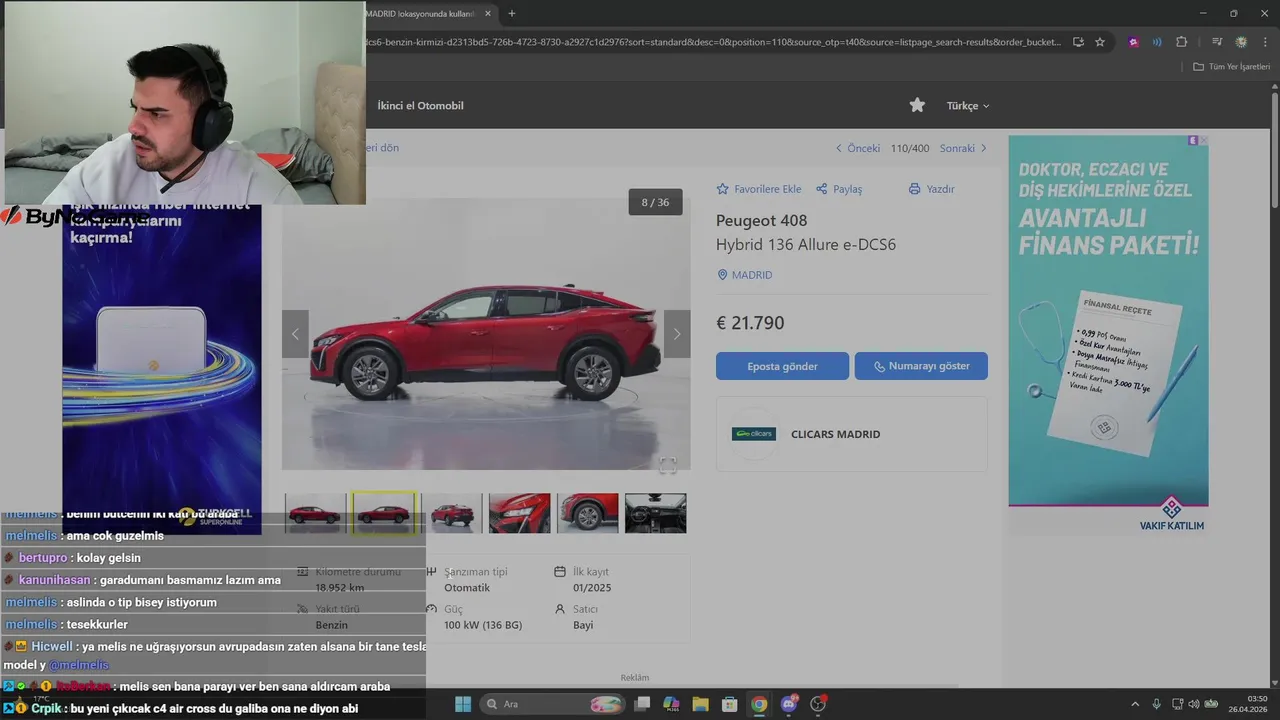
Task: Click the taskbar search box Ara
Action: (553, 704)
